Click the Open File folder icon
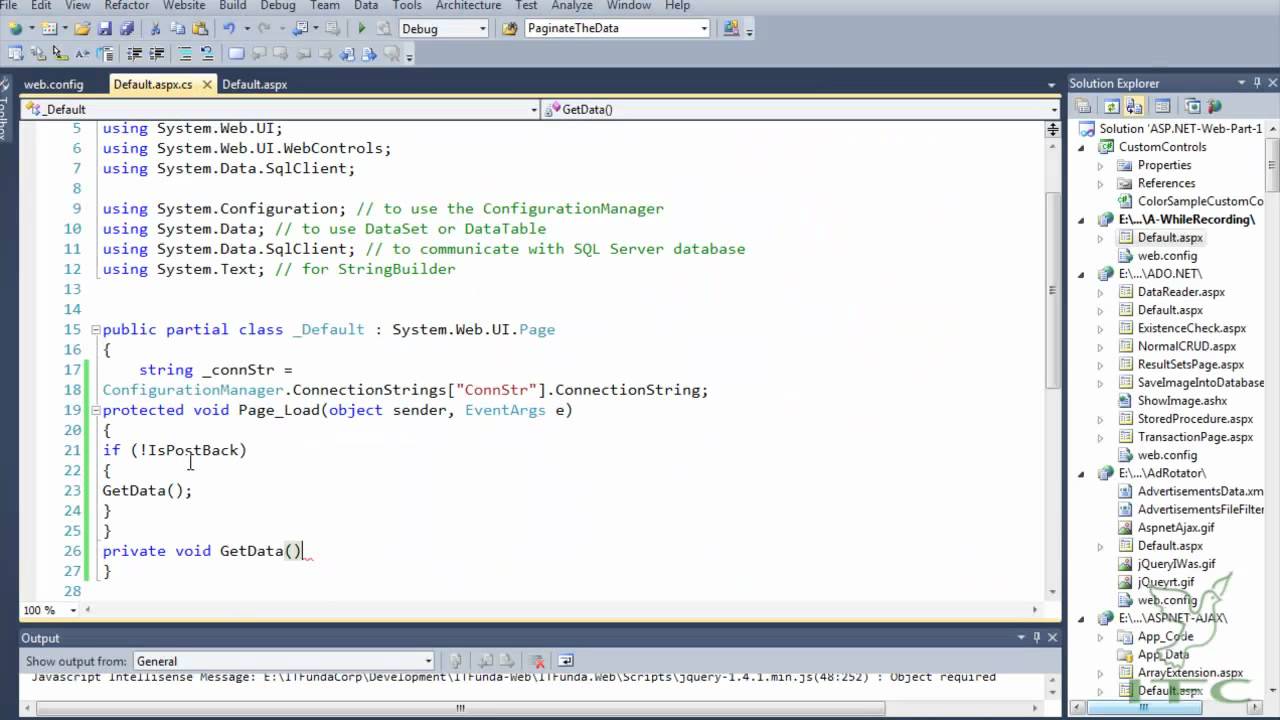Image resolution: width=1280 pixels, height=720 pixels. click(82, 28)
